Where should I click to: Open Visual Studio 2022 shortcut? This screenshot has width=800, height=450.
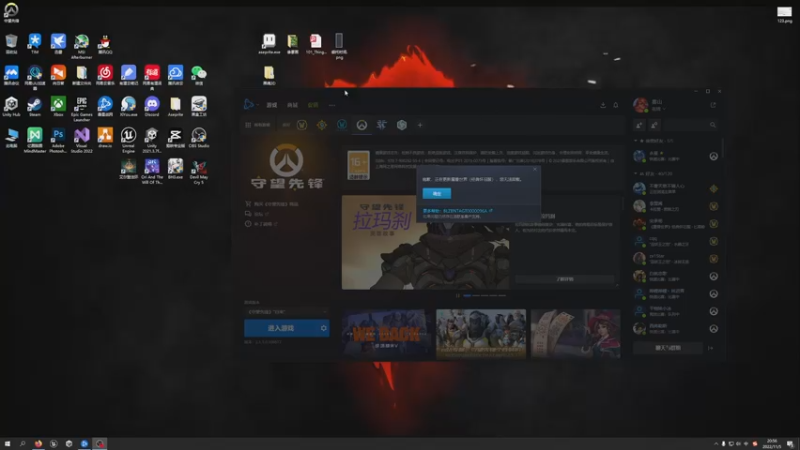click(x=82, y=141)
